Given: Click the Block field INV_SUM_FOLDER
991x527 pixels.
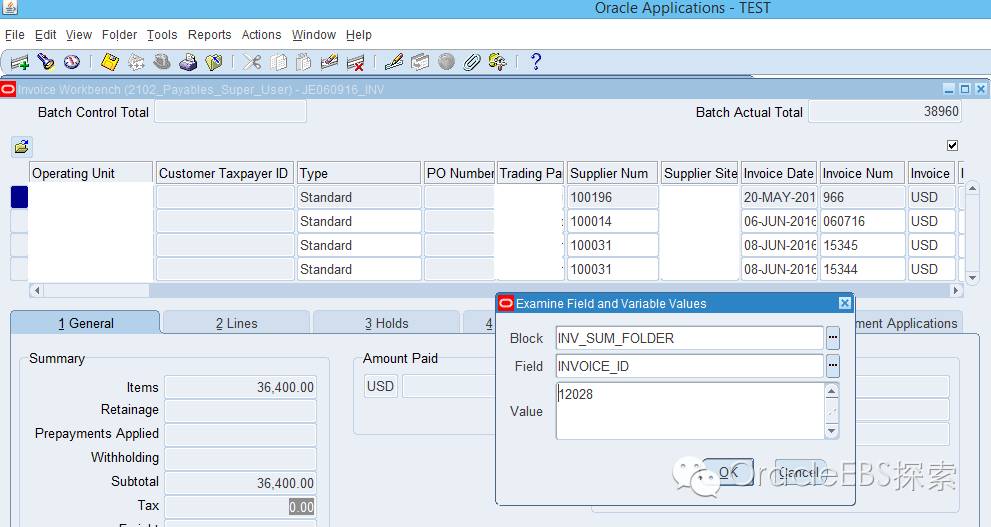Looking at the screenshot, I should (x=690, y=338).
